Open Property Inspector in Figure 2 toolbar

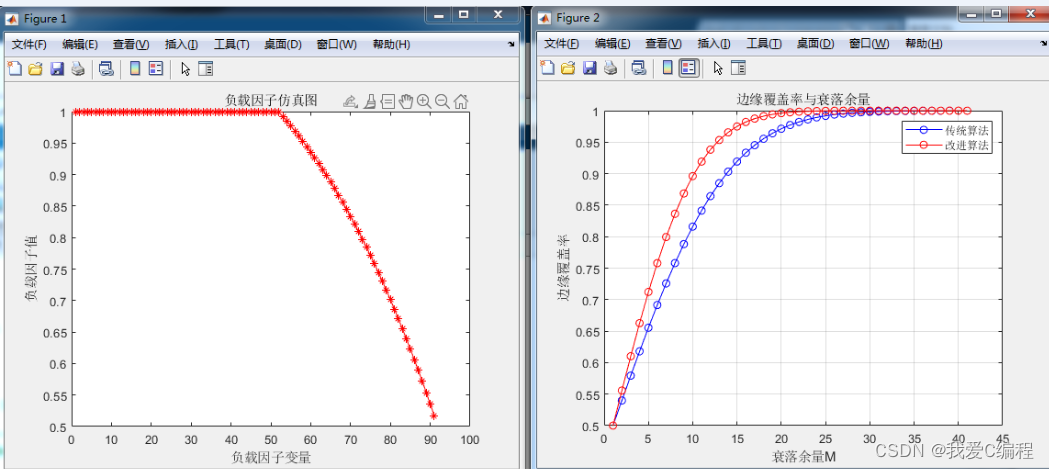pyautogui.click(x=738, y=68)
